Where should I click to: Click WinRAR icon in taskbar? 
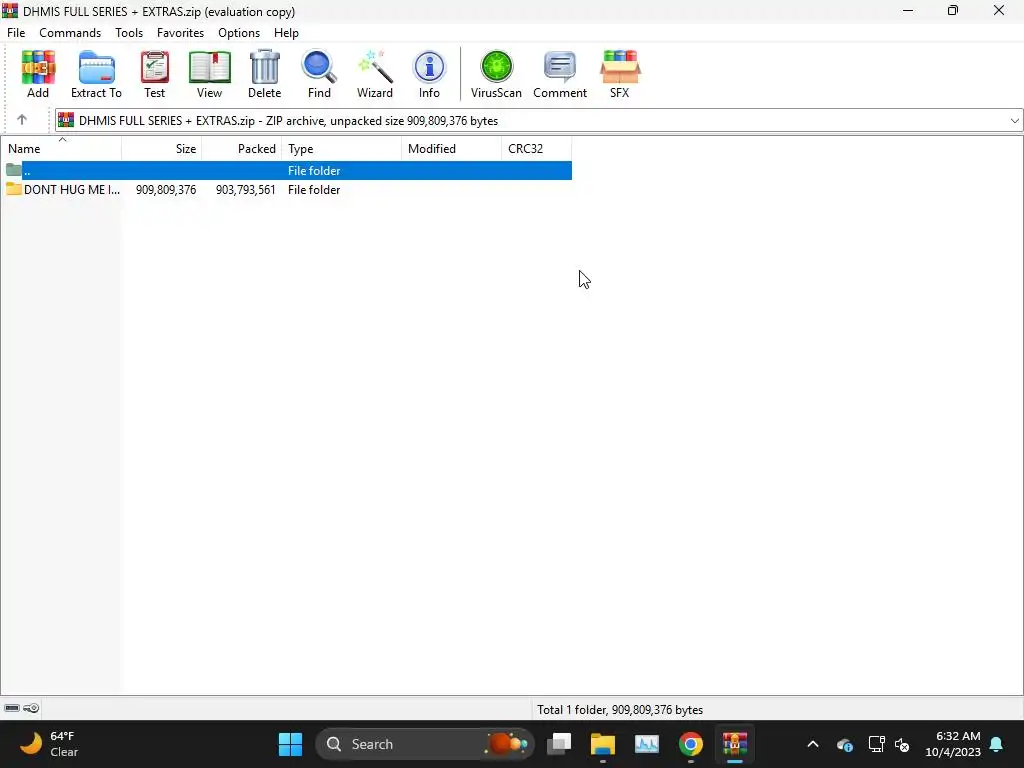735,744
